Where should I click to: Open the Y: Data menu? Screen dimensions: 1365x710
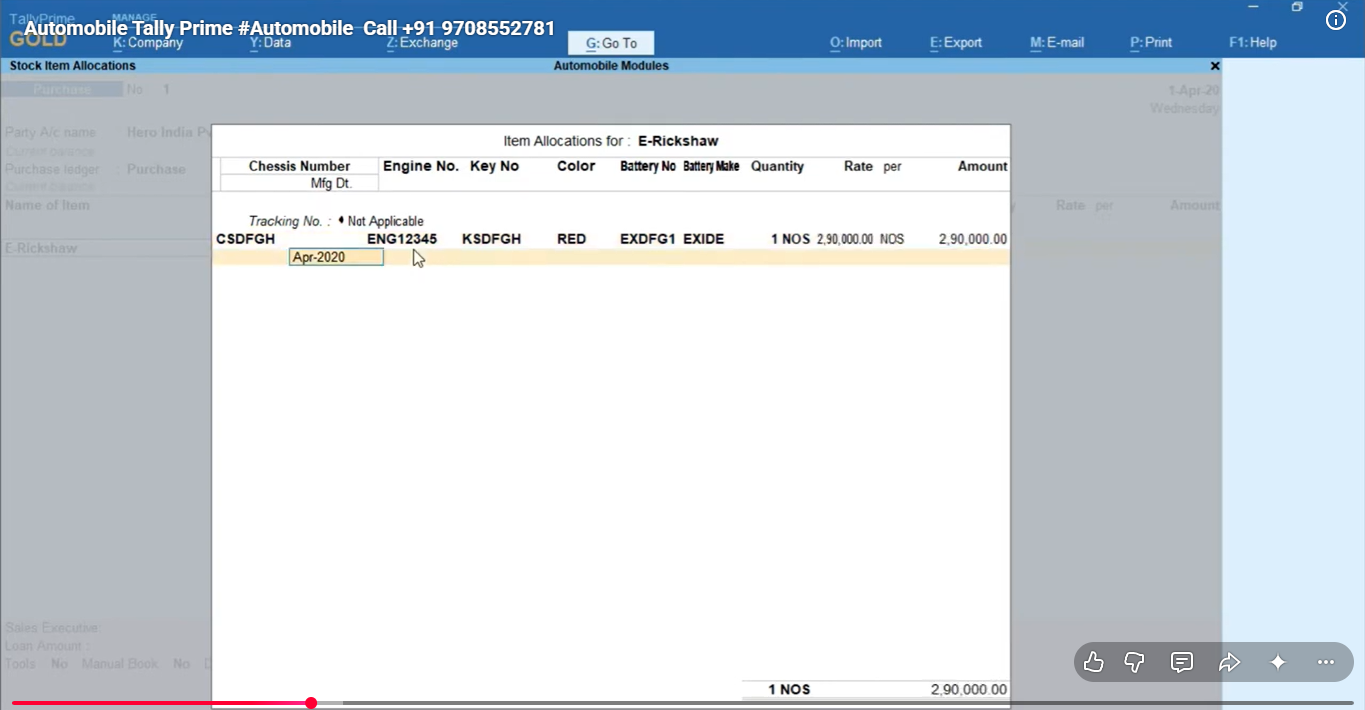(x=270, y=43)
